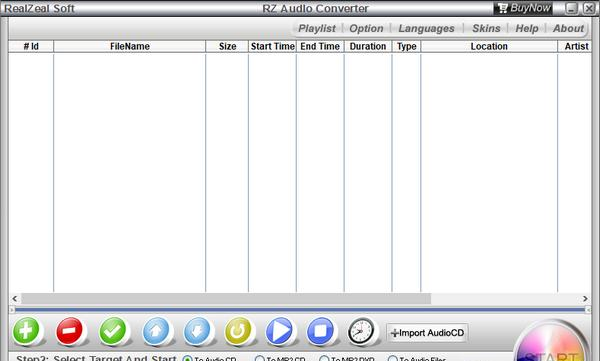Screen dimensions: 600x361
Task: Sort by the Duration column header
Action: (x=368, y=46)
